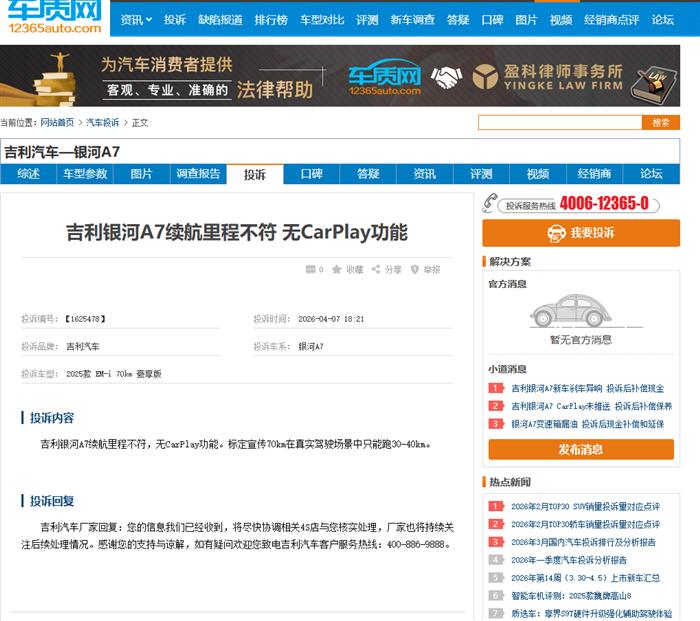Go to 网站首页 breadcrumb link

[x=57, y=123]
